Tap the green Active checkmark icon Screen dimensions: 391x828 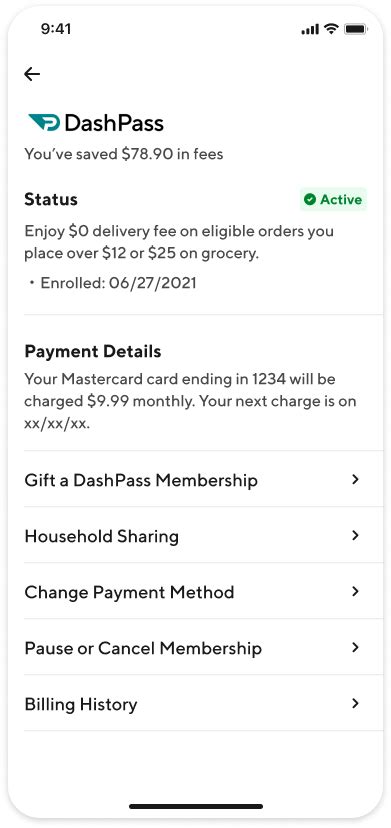tap(310, 200)
